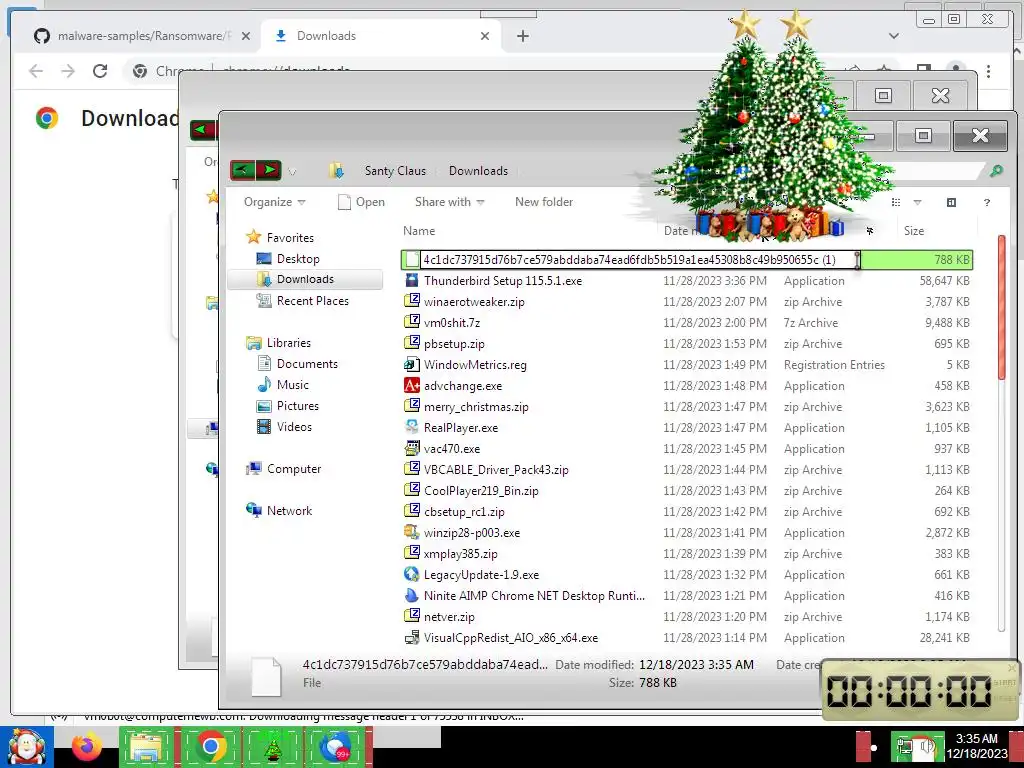Click the volume speaker tray icon
1024x768 pixels.
click(x=926, y=746)
